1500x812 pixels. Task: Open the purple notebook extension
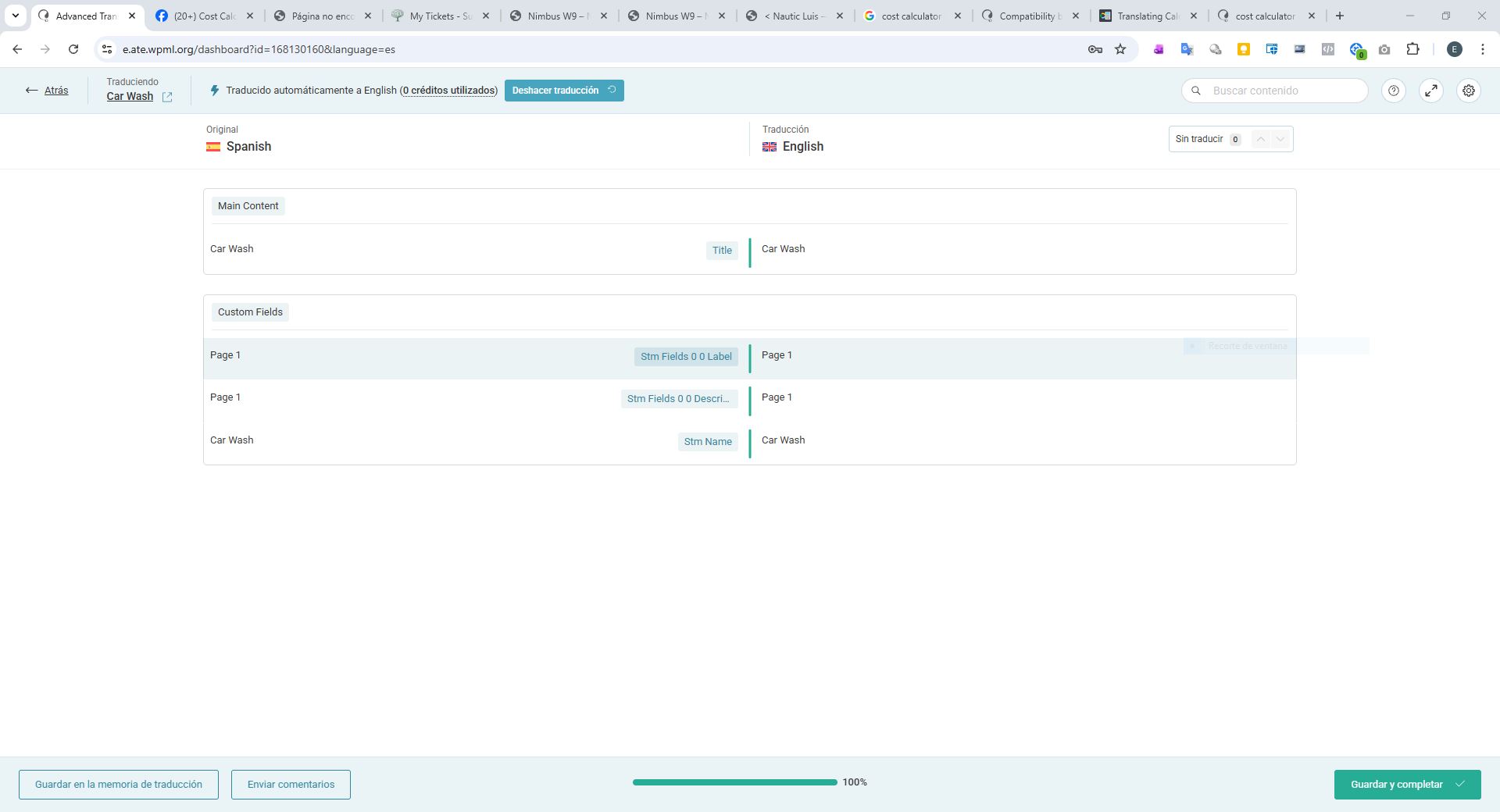click(x=1159, y=49)
